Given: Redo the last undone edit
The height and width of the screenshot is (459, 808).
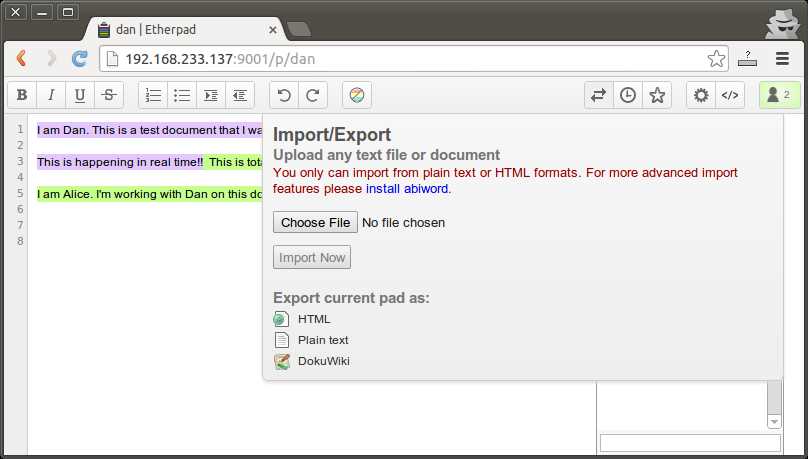Looking at the screenshot, I should (x=313, y=95).
